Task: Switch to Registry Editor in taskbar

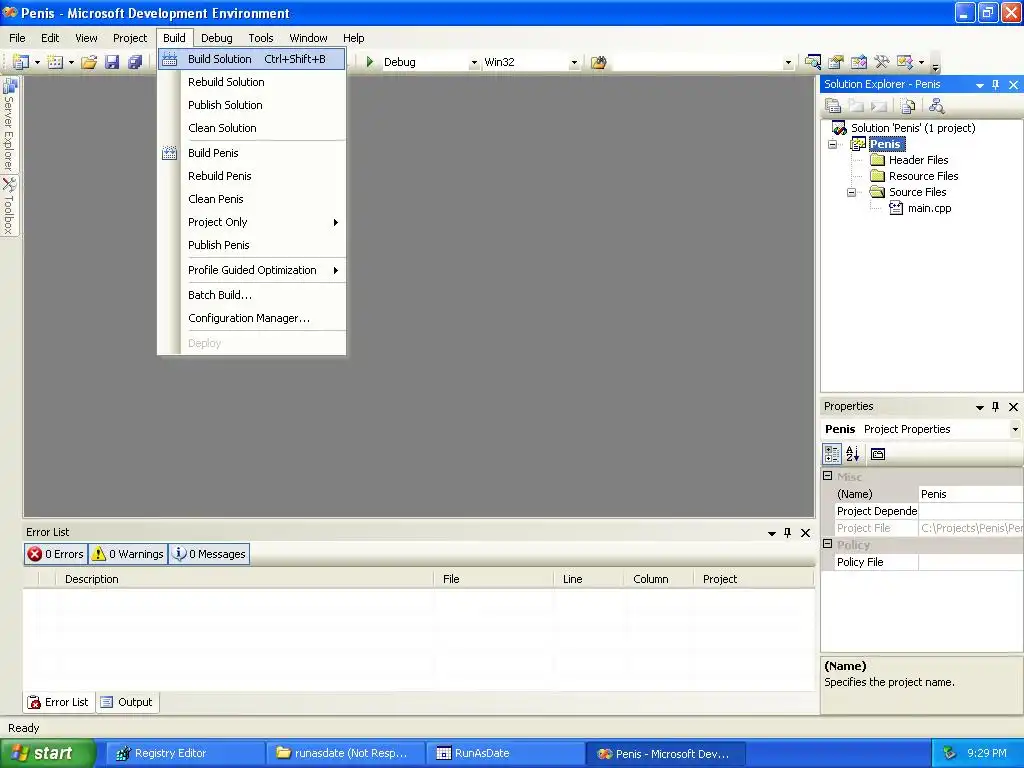Action: click(x=185, y=753)
